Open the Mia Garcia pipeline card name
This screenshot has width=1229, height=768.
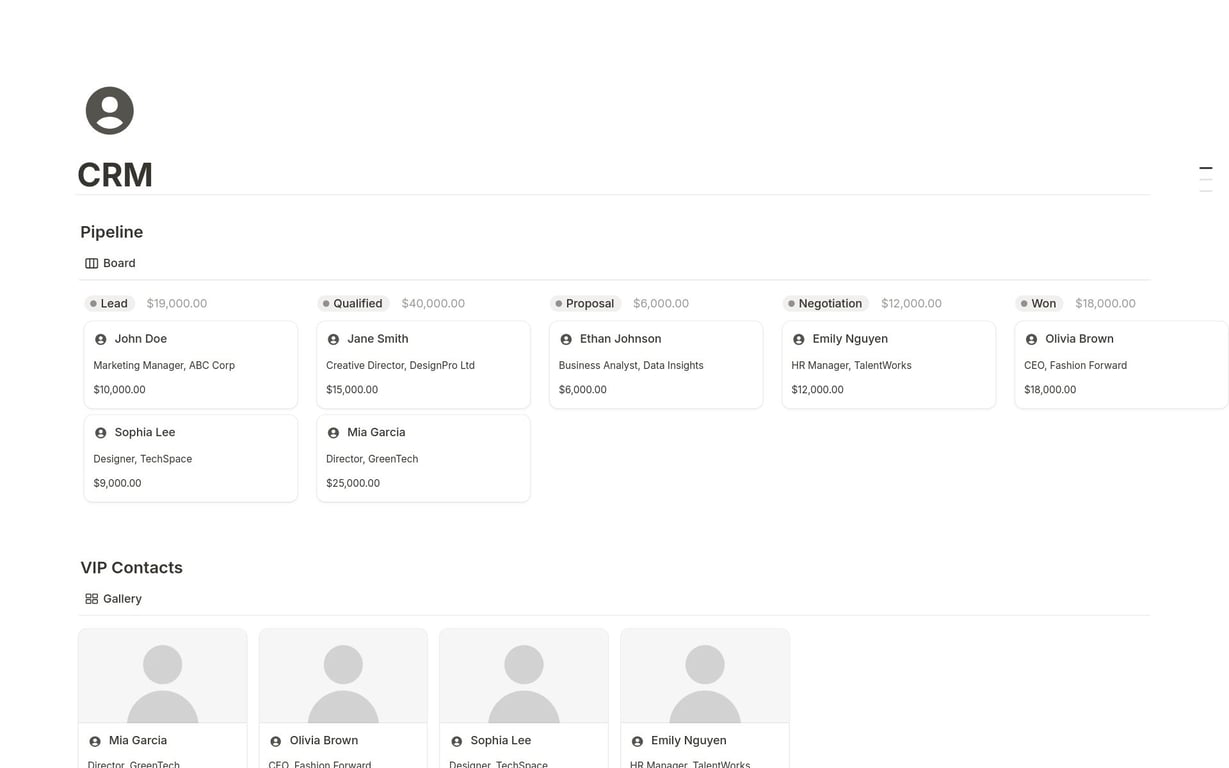pyautogui.click(x=376, y=433)
